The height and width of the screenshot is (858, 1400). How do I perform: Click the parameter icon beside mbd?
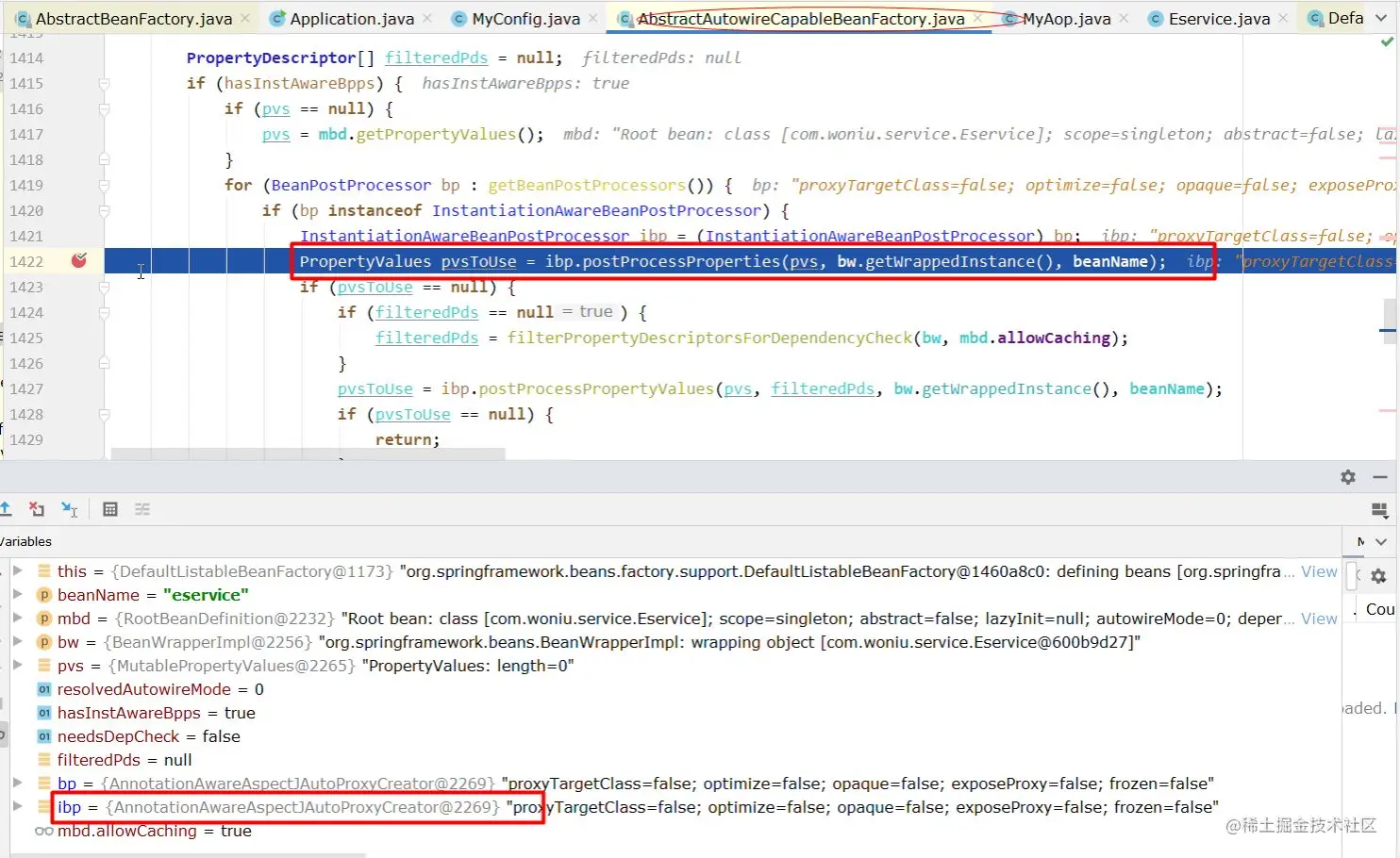tap(43, 619)
